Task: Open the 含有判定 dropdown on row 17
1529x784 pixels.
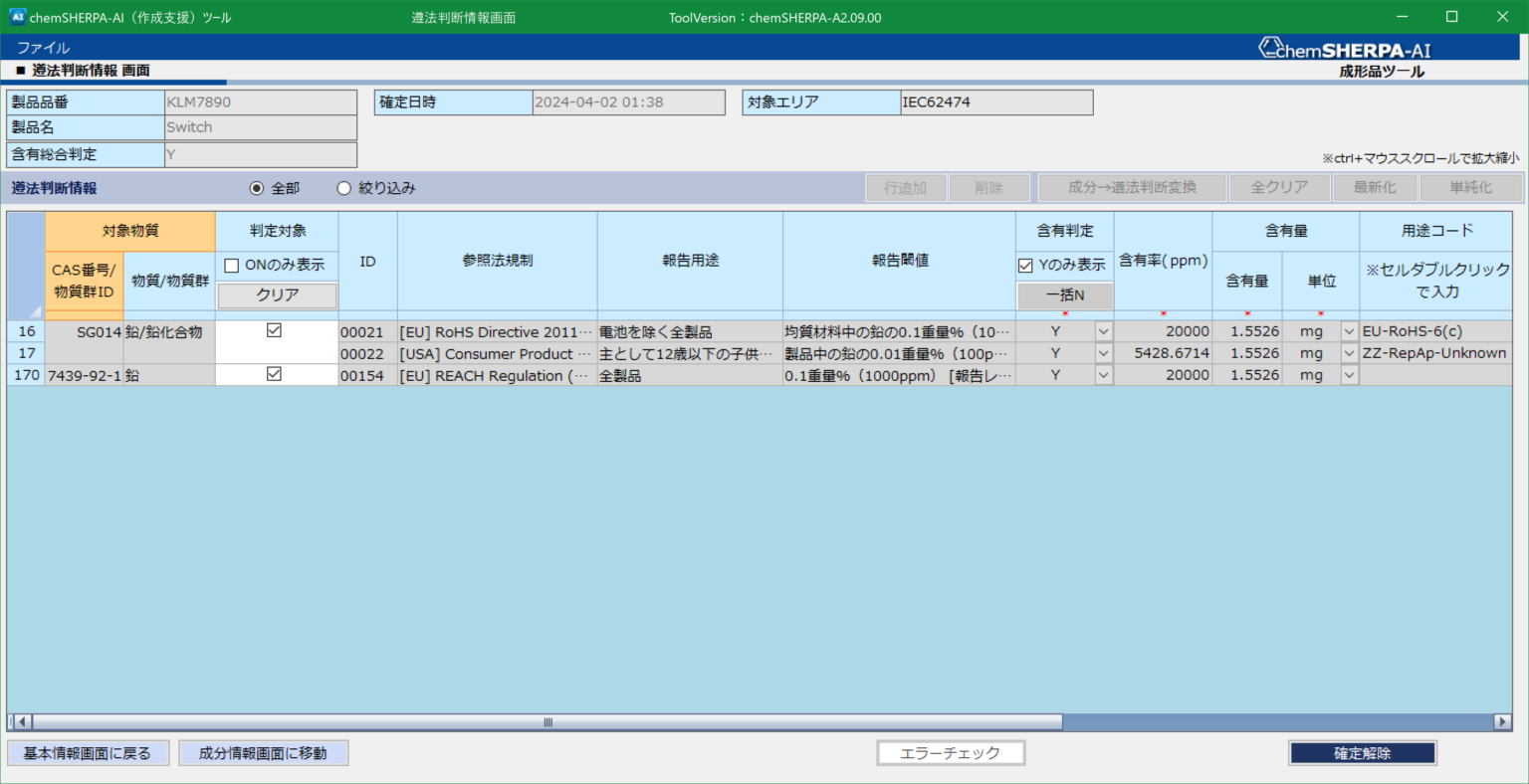Action: pyautogui.click(x=1103, y=352)
